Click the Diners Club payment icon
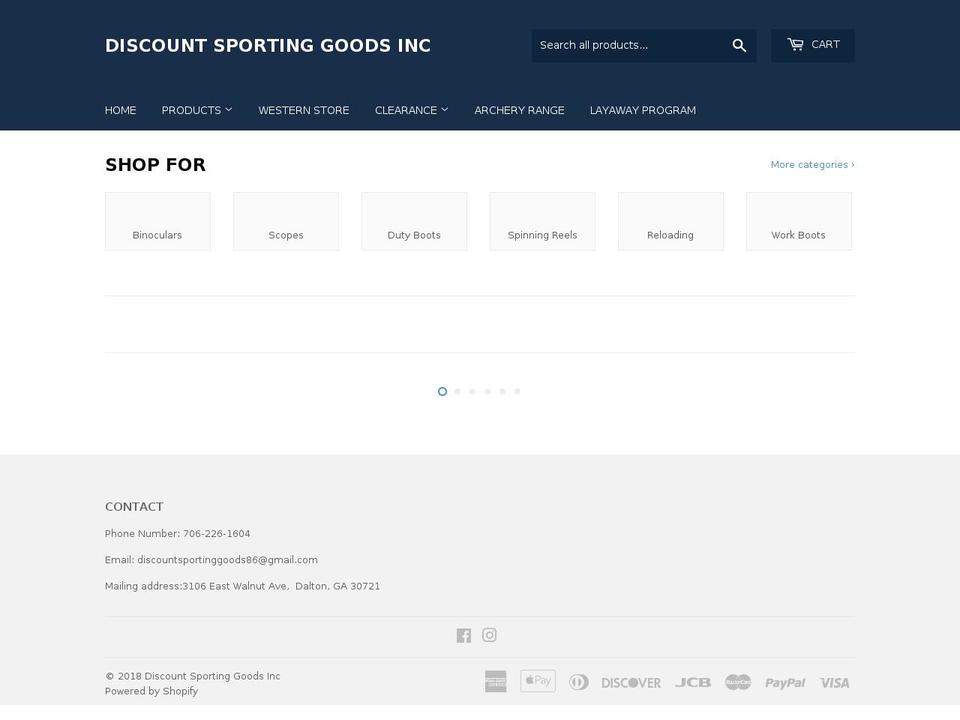Image resolution: width=960 pixels, height=720 pixels. [579, 682]
